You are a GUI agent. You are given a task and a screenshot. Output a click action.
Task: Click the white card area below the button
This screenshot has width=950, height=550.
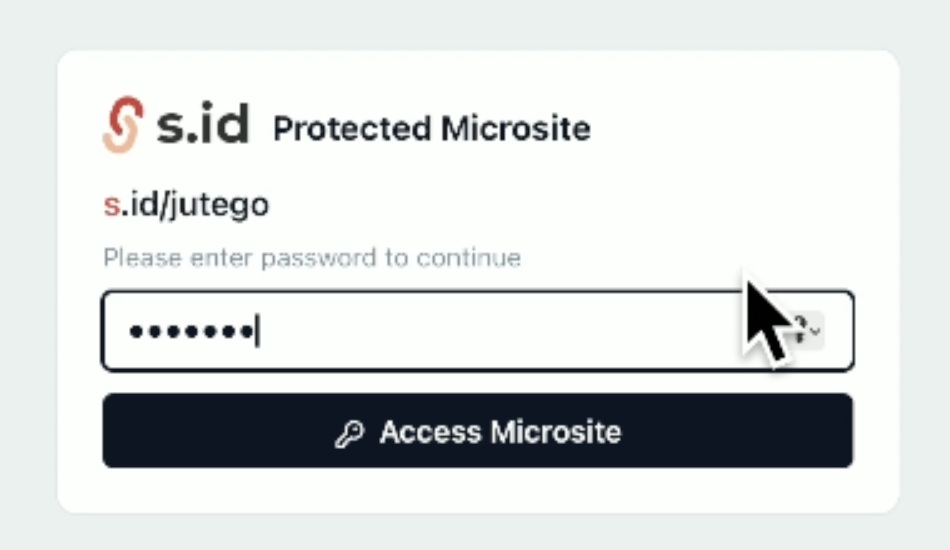coord(478,489)
